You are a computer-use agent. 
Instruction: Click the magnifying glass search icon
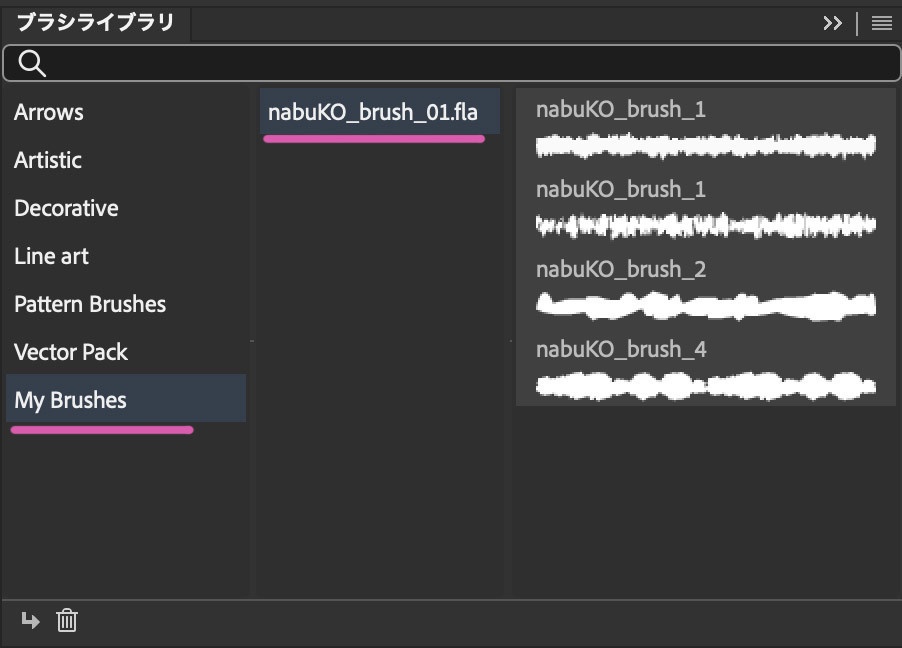[32, 64]
